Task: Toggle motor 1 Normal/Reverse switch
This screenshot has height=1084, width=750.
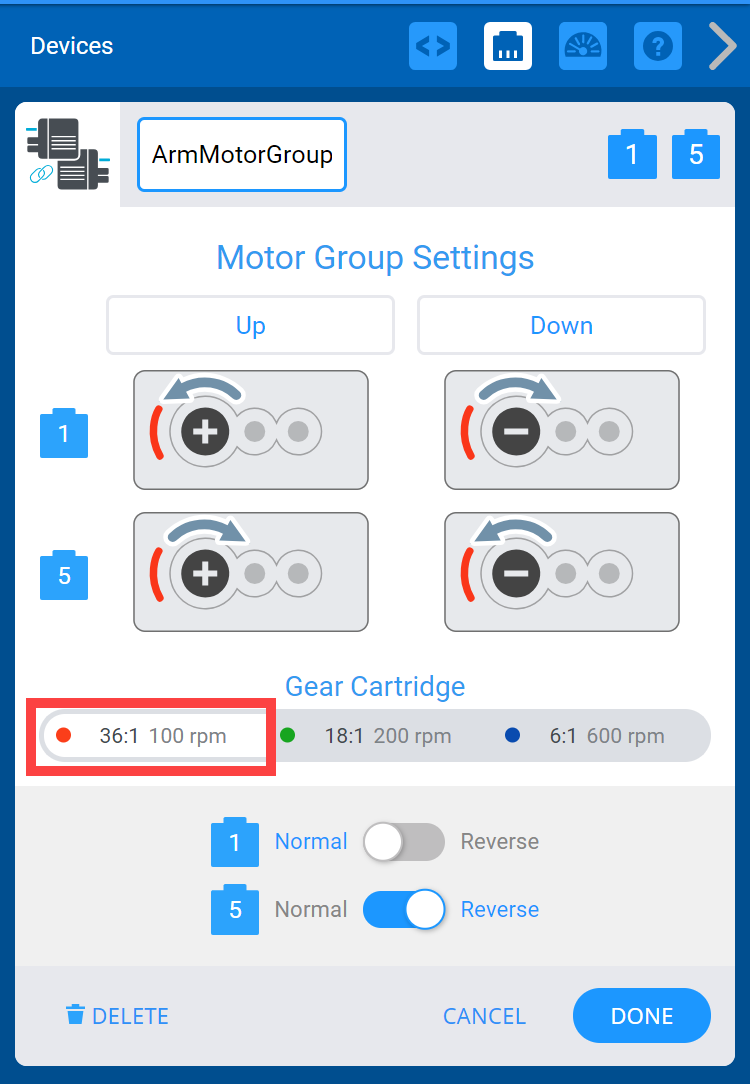Action: (403, 842)
